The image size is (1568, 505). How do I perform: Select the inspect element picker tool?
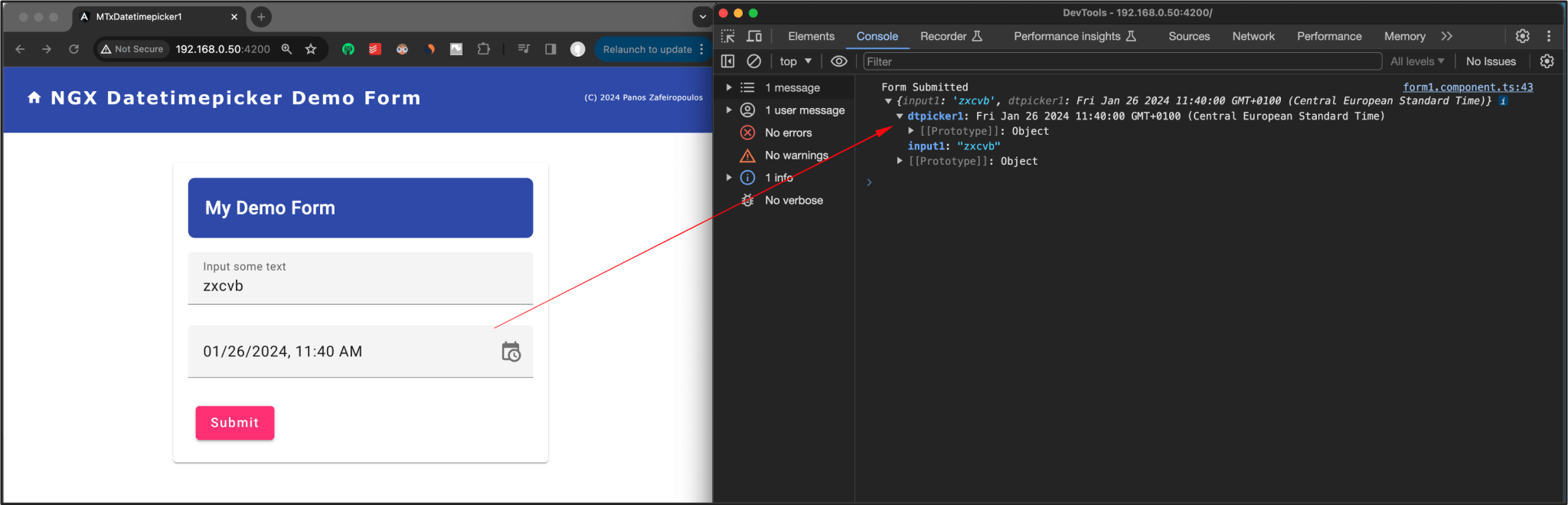[x=728, y=36]
